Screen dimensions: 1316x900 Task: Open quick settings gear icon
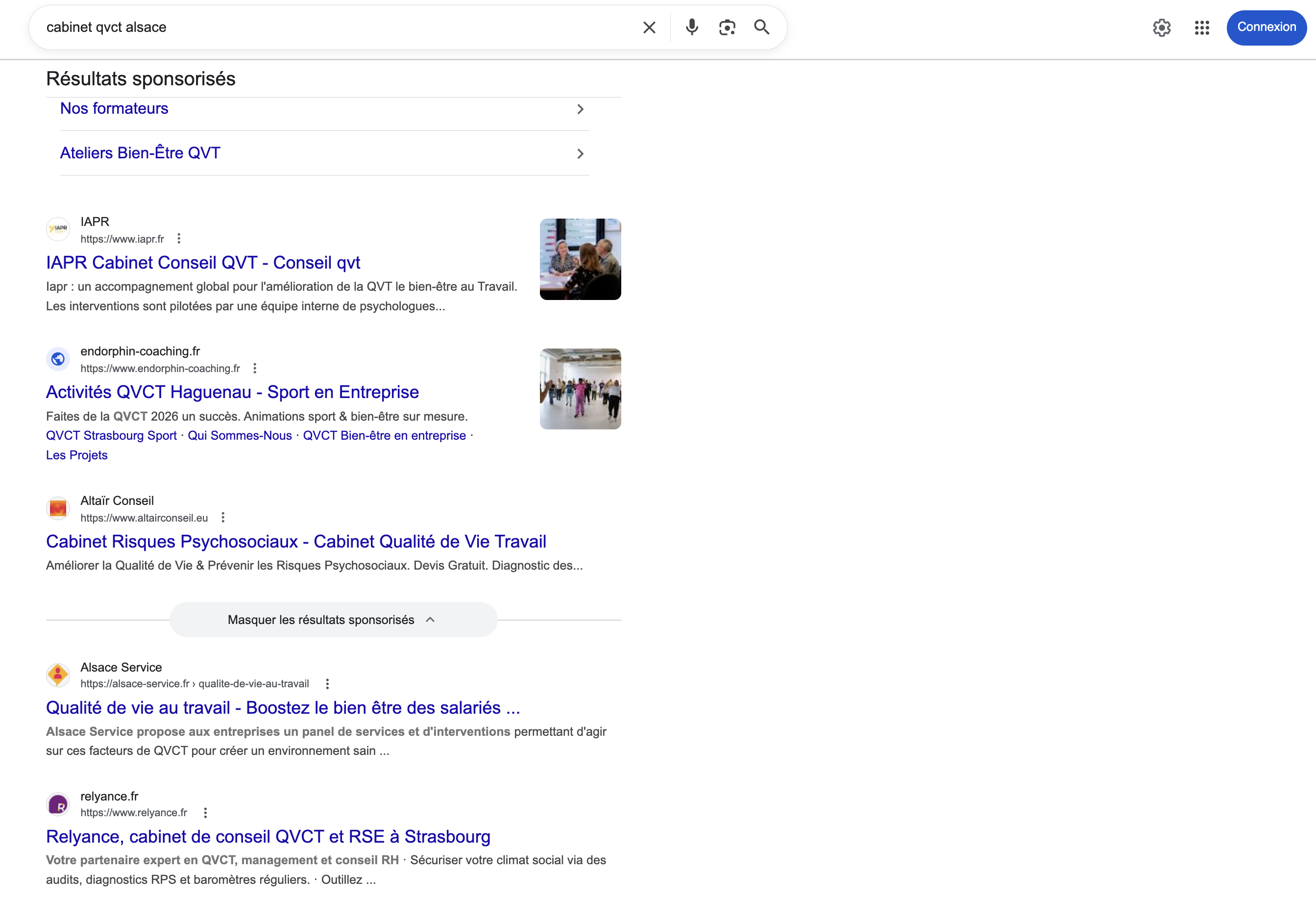point(1161,27)
